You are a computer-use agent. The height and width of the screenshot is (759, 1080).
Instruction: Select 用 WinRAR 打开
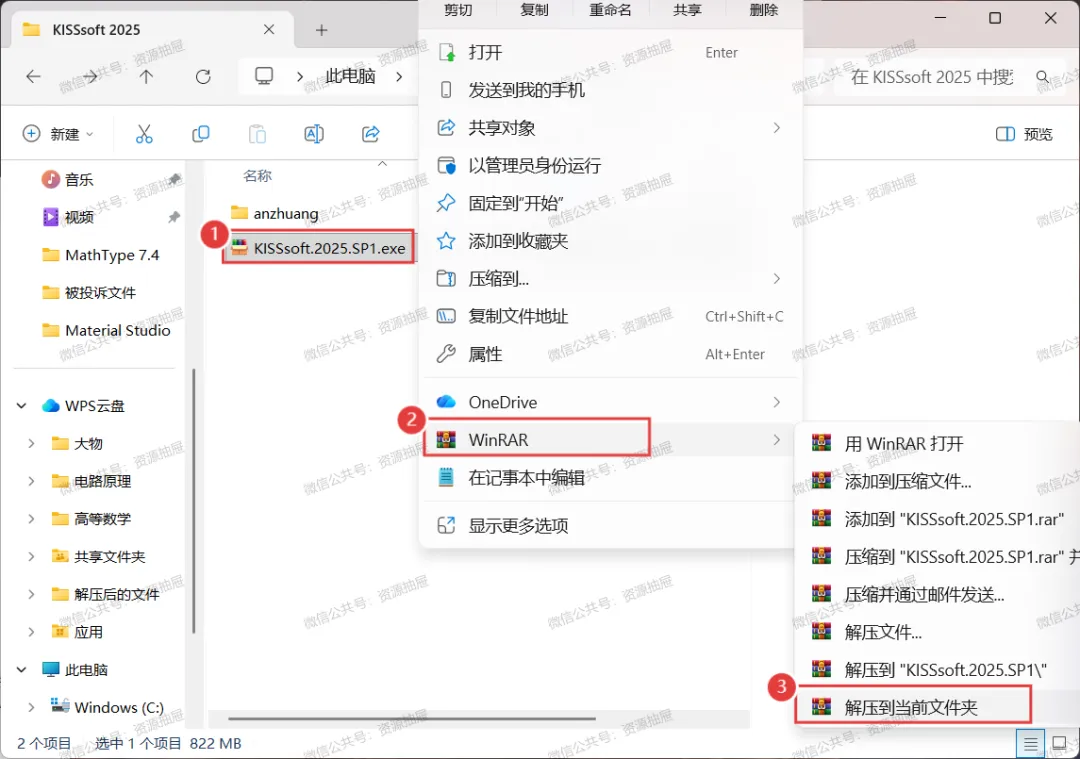pyautogui.click(x=938, y=444)
